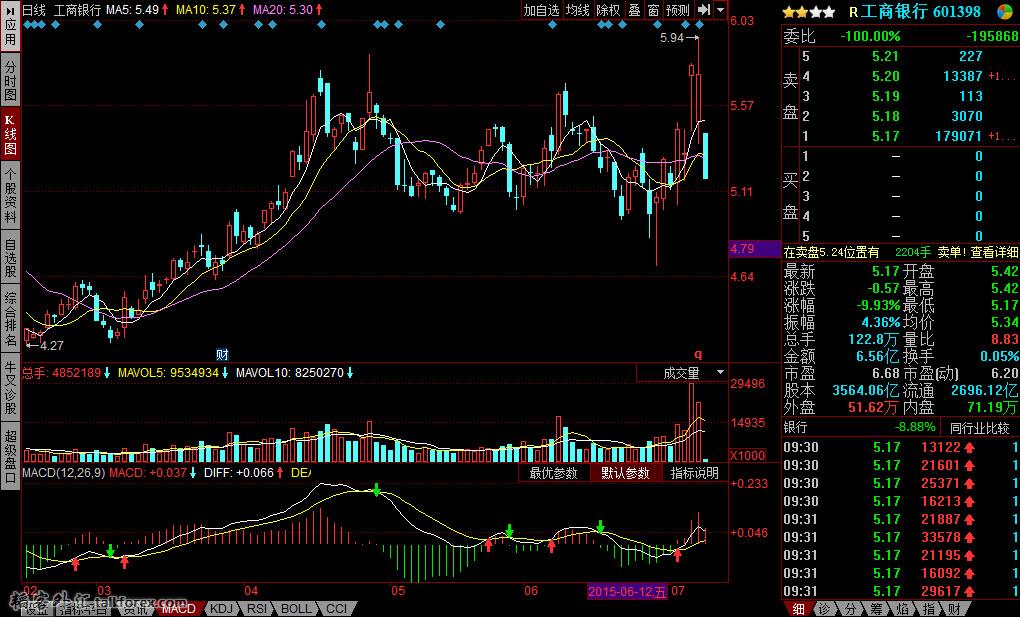Click the 2015-06-12,五 date marker
The height and width of the screenshot is (617, 1020).
tap(627, 591)
